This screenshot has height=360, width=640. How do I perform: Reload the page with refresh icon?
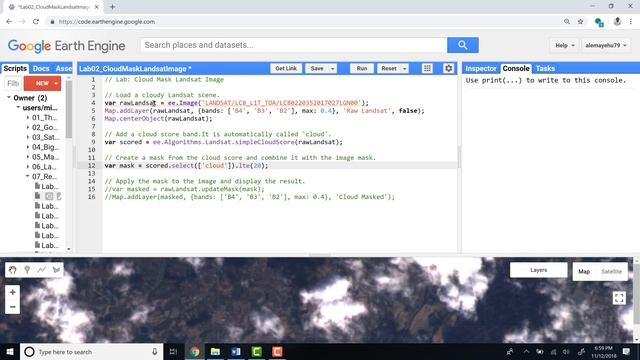coord(36,22)
